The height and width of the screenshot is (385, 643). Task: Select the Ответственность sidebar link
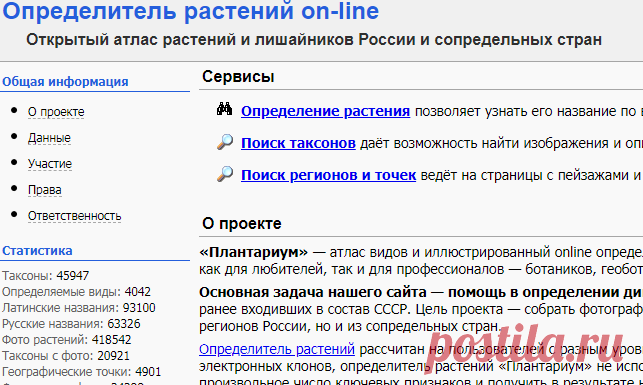point(74,216)
